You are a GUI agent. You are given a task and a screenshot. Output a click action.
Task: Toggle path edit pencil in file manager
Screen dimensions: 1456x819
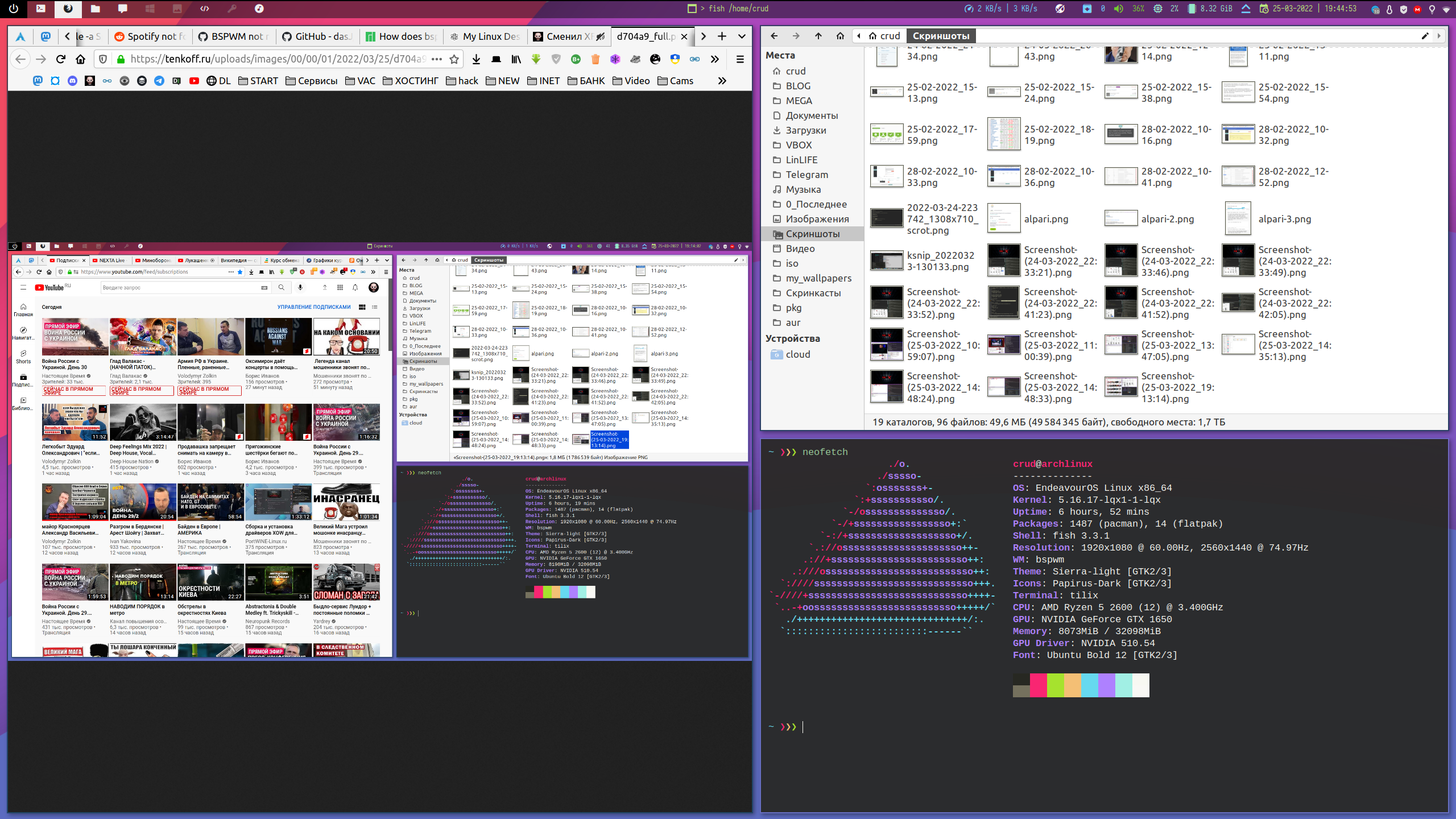pos(1425,36)
